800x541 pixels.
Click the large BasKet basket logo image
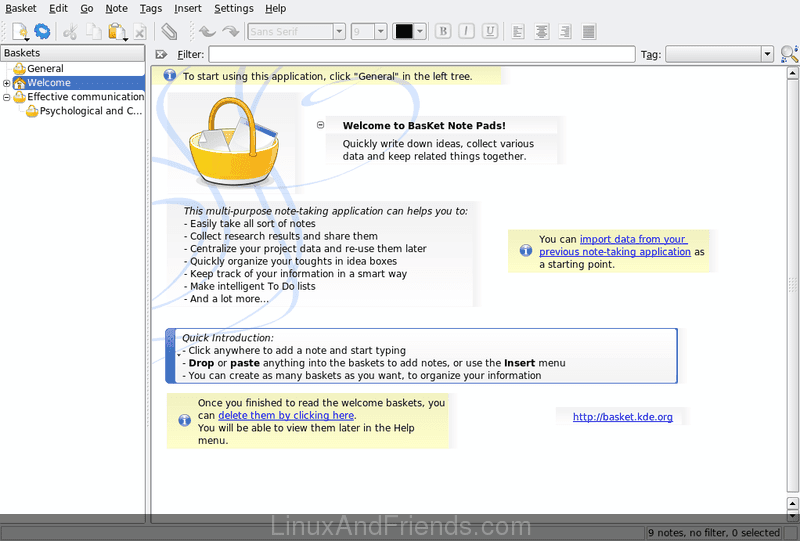tap(234, 142)
